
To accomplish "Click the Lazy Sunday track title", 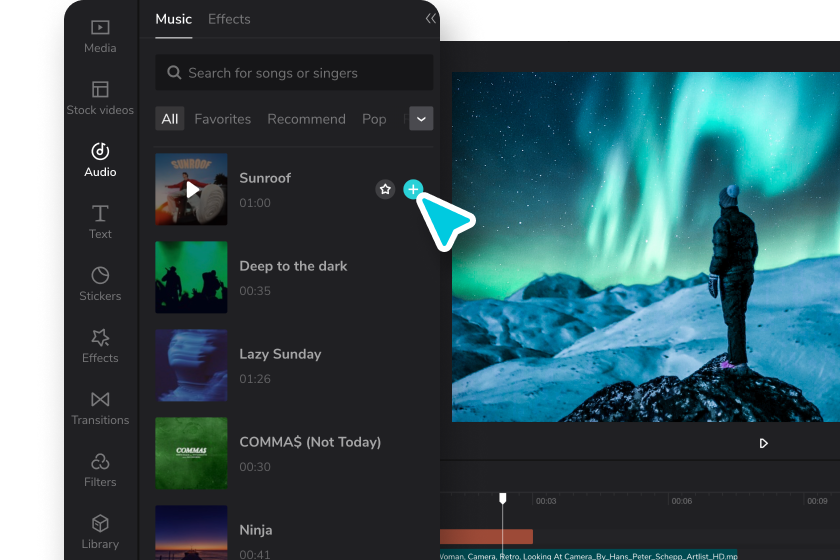I will (280, 354).
